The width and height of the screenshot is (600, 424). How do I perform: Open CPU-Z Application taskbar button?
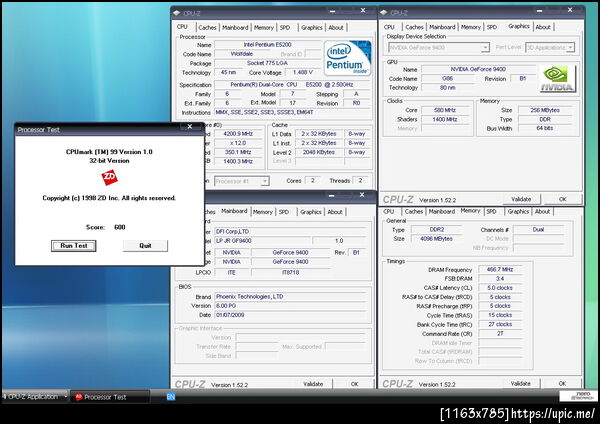[35, 397]
